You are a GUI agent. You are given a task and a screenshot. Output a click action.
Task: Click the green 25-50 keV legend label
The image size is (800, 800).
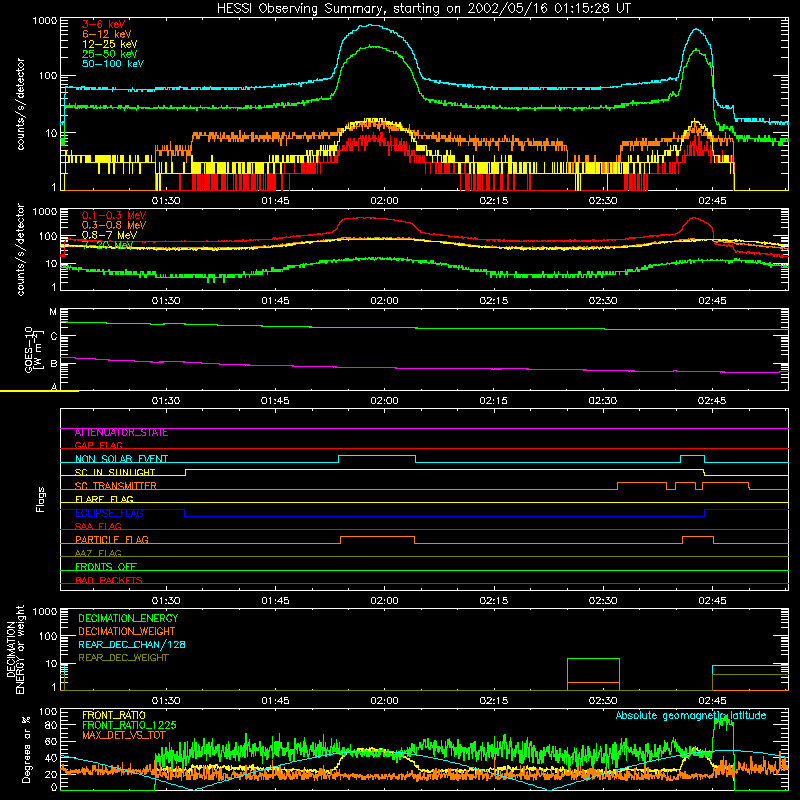(x=110, y=54)
